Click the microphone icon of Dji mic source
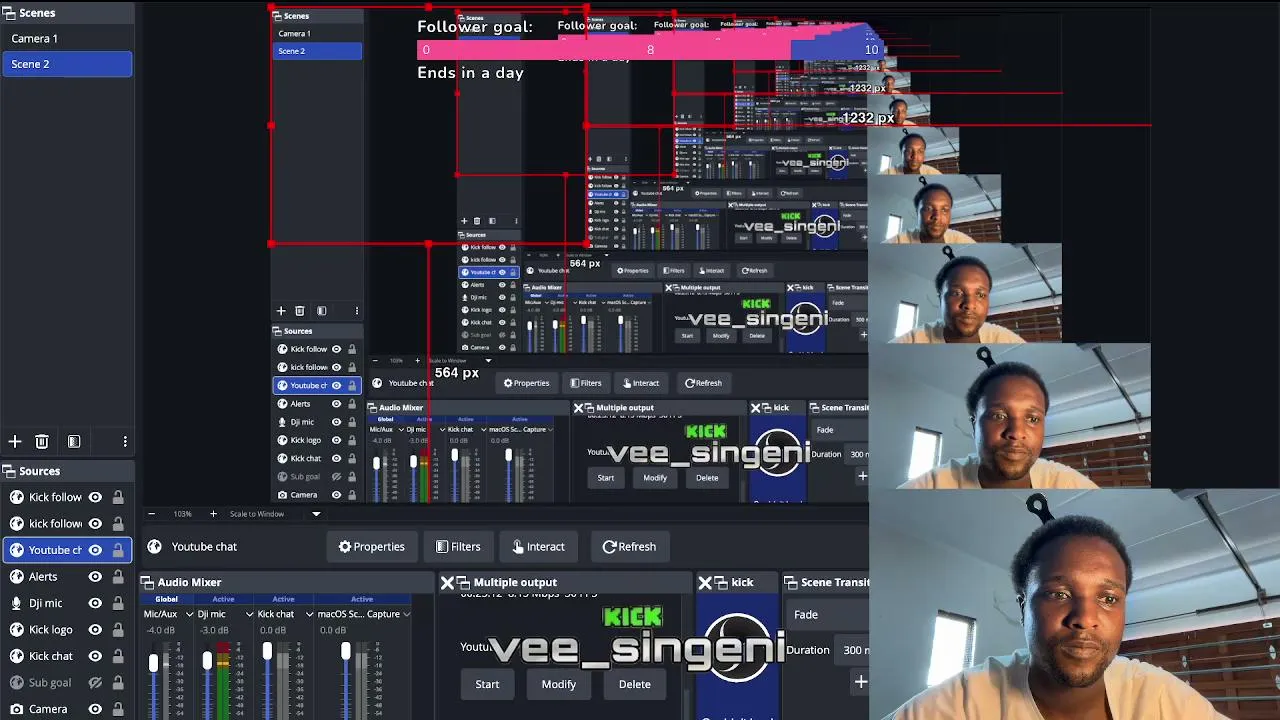Image resolution: width=1280 pixels, height=720 pixels. (17, 603)
